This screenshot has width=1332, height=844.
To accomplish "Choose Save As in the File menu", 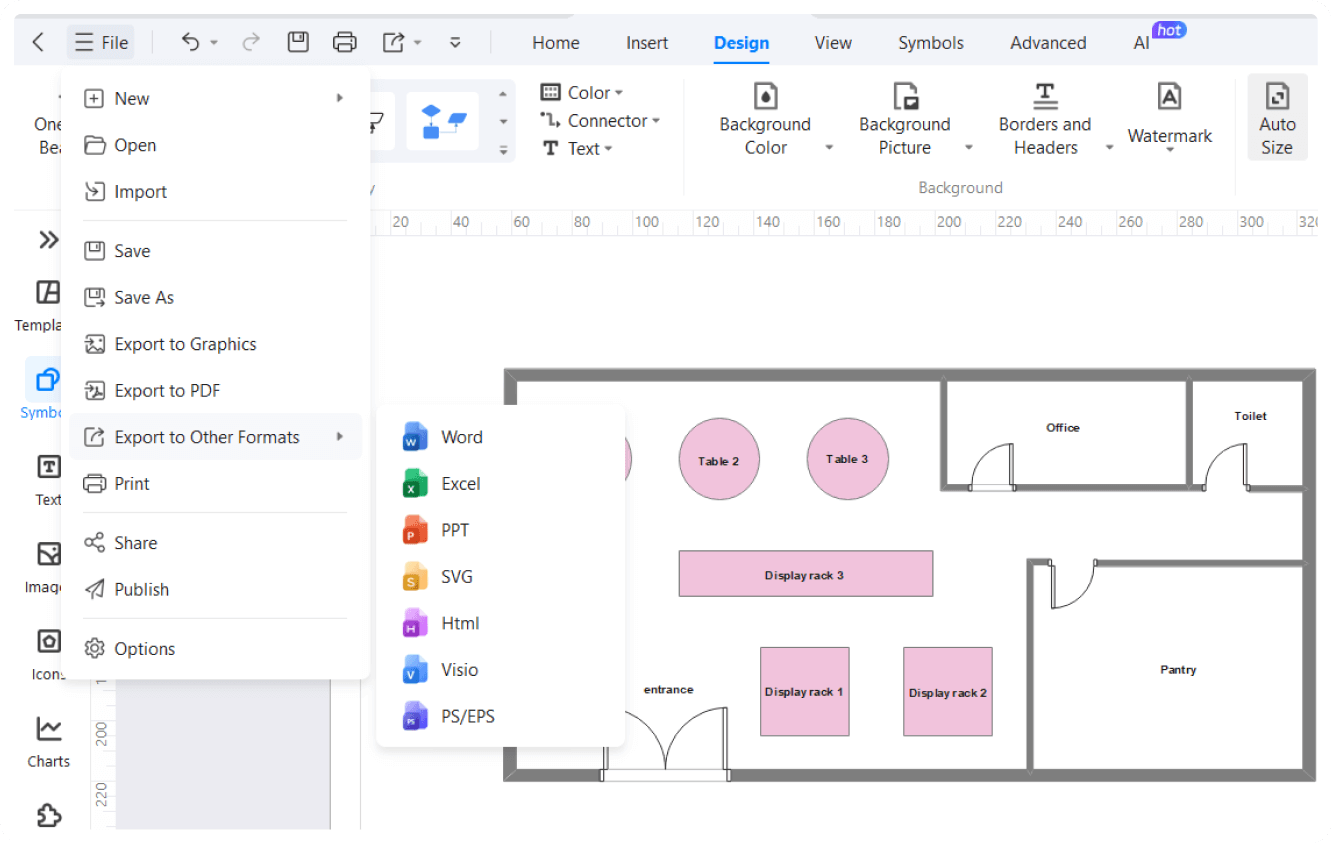I will 215,297.
